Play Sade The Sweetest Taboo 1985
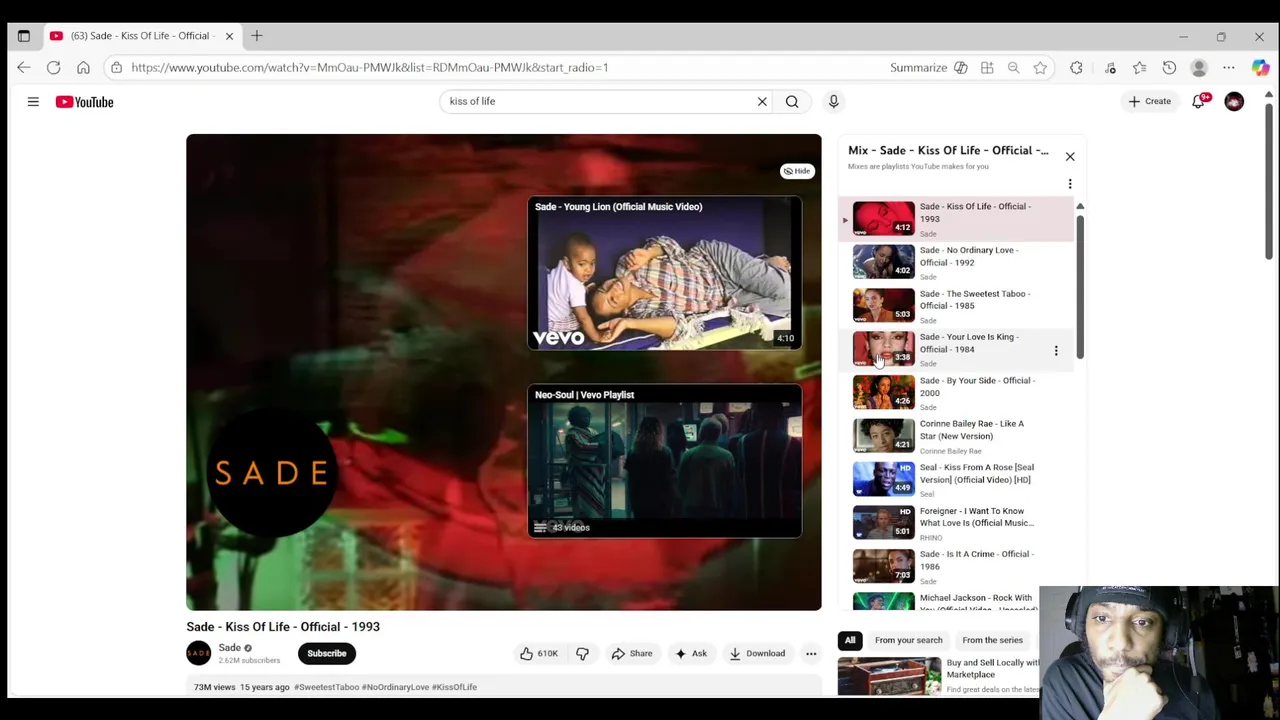 (955, 306)
